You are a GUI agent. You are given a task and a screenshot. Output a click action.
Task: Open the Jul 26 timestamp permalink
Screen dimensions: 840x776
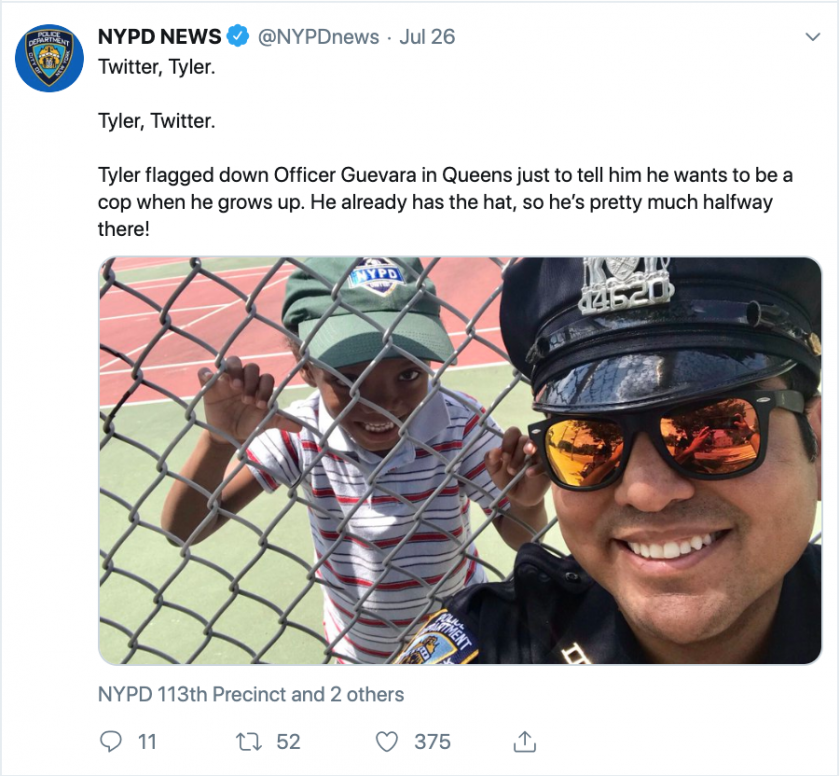[427, 37]
